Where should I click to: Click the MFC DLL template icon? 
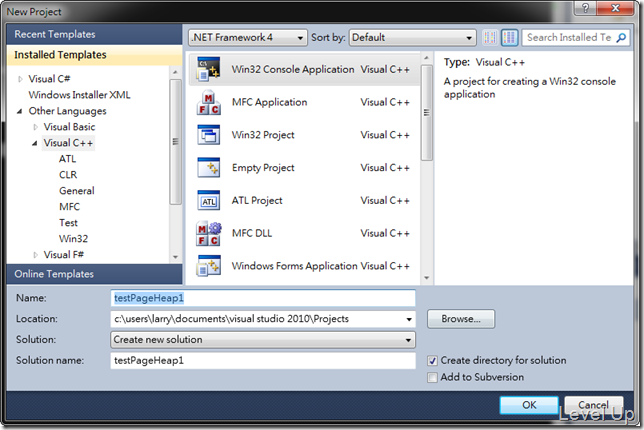coord(209,233)
